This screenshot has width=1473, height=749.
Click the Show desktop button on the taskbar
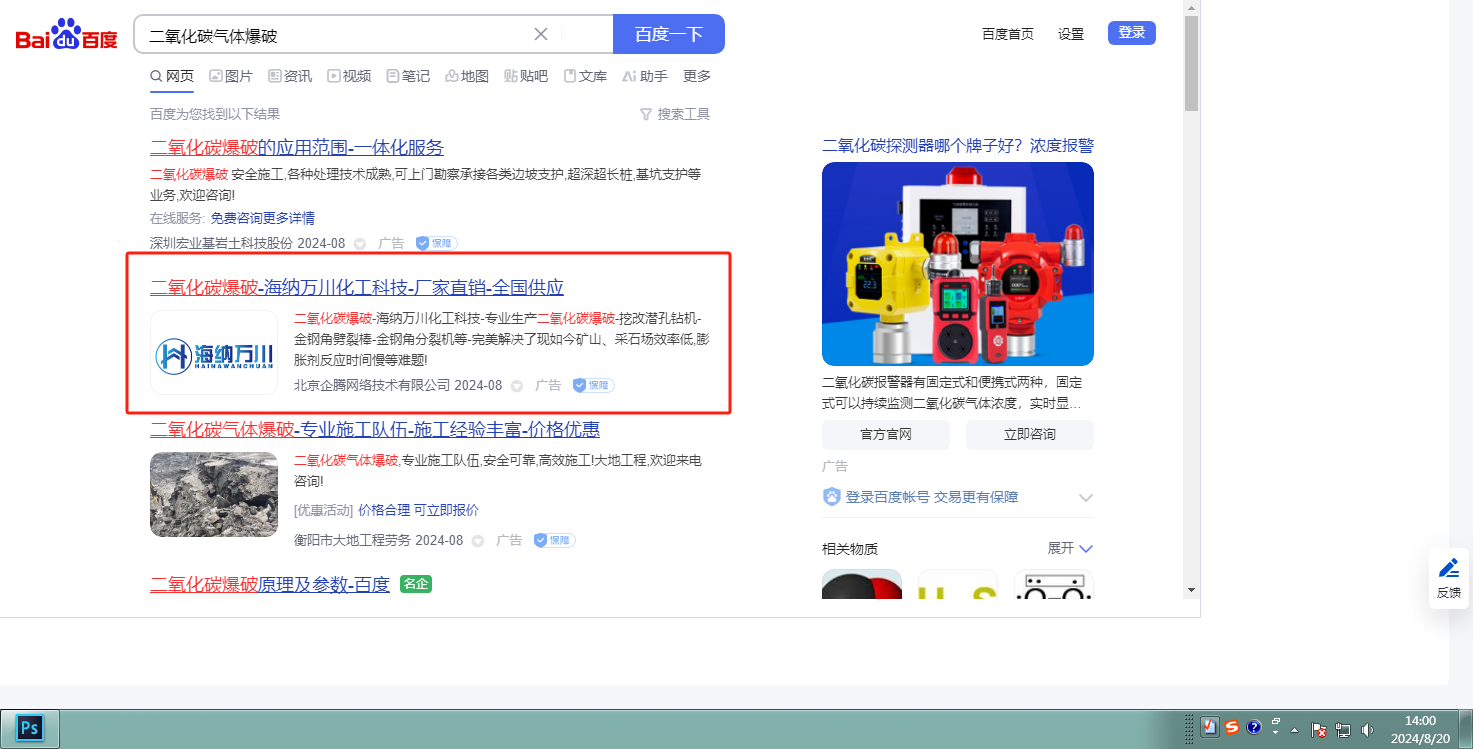pyautogui.click(x=1465, y=729)
